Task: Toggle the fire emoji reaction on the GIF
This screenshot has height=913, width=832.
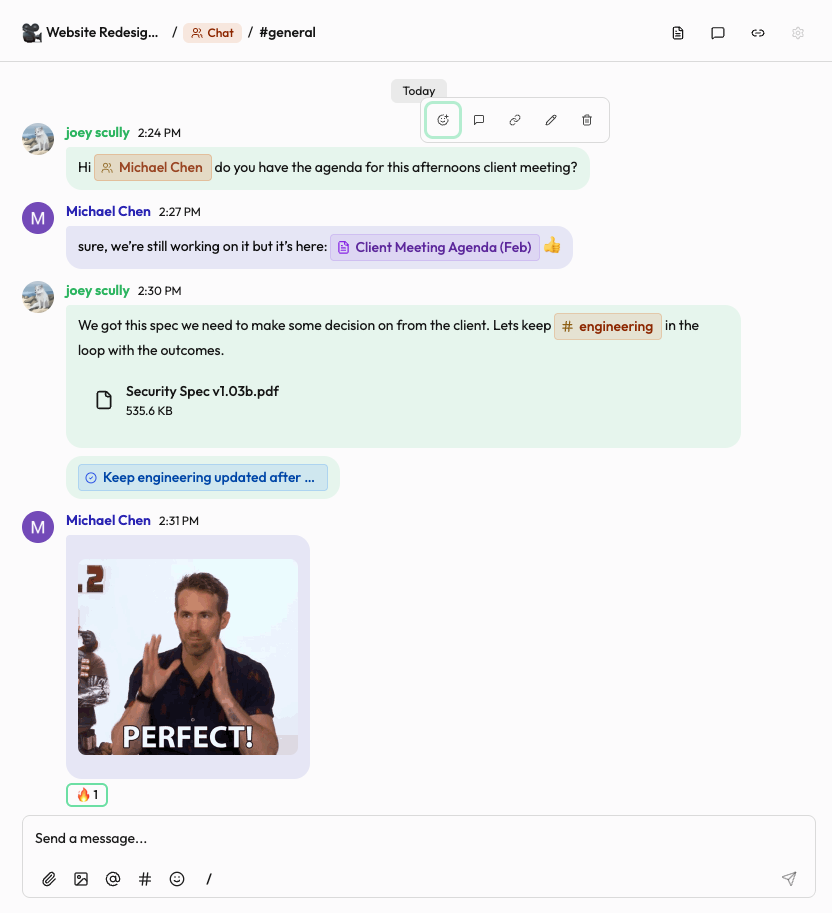Action: (86, 794)
